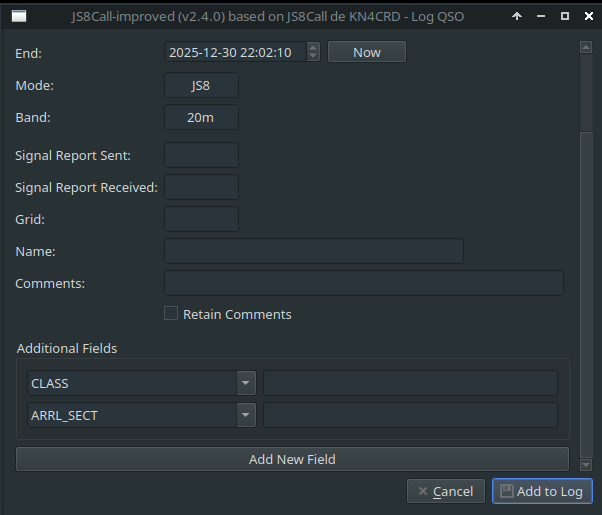Click Add New Field button
Screen dimensions: 602x515
pos(292,459)
